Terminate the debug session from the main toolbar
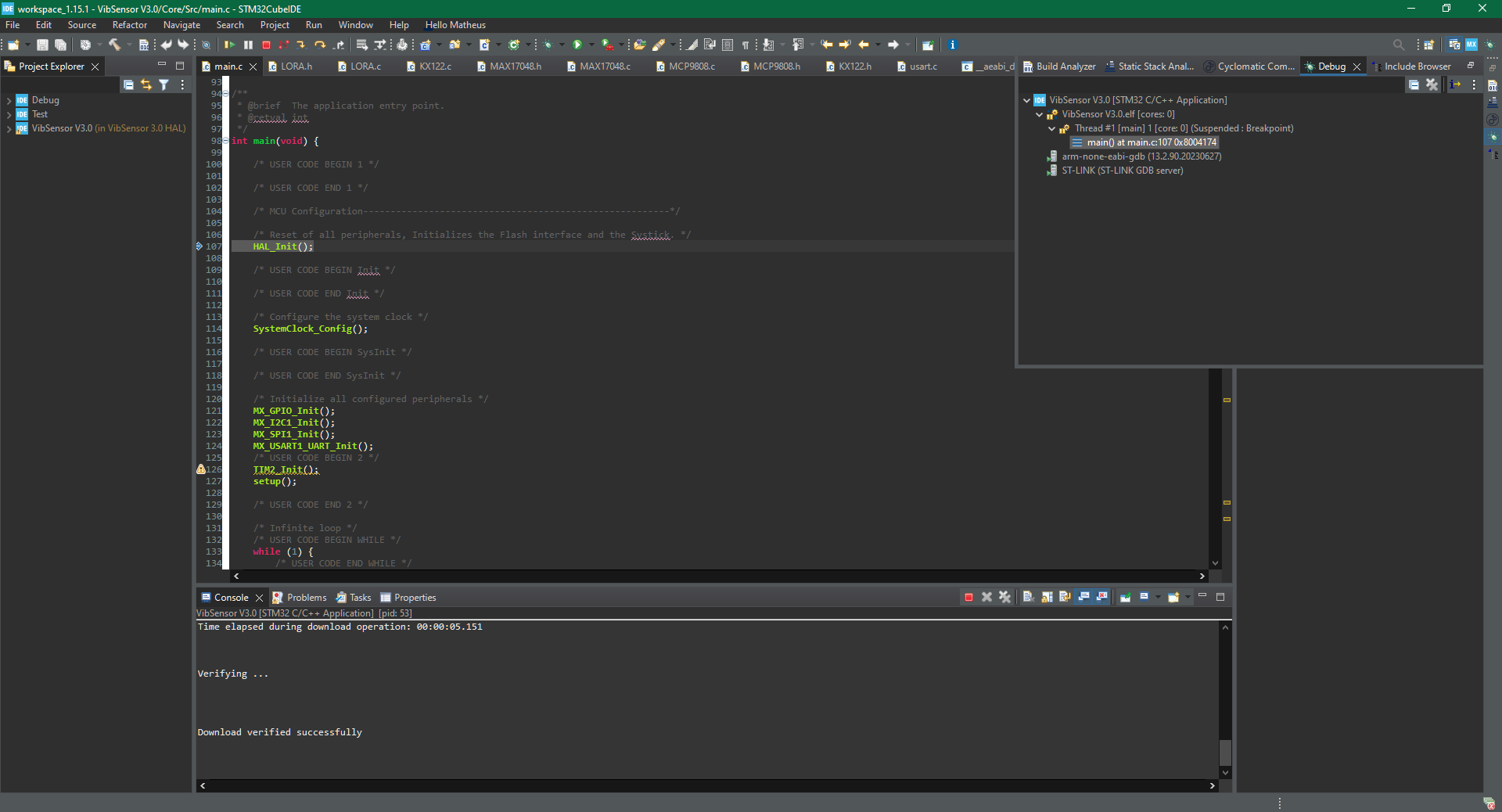Screen dimensions: 1502x812 point(266,45)
